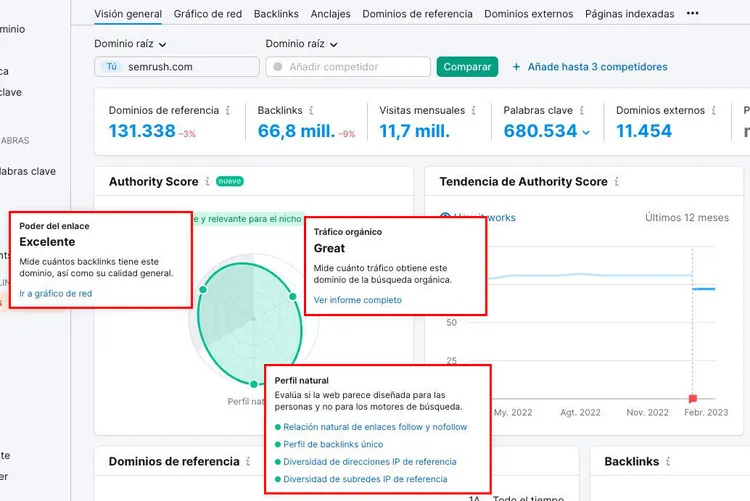Go to the Anclajes tab
Image resolution: width=750 pixels, height=501 pixels.
pos(330,14)
